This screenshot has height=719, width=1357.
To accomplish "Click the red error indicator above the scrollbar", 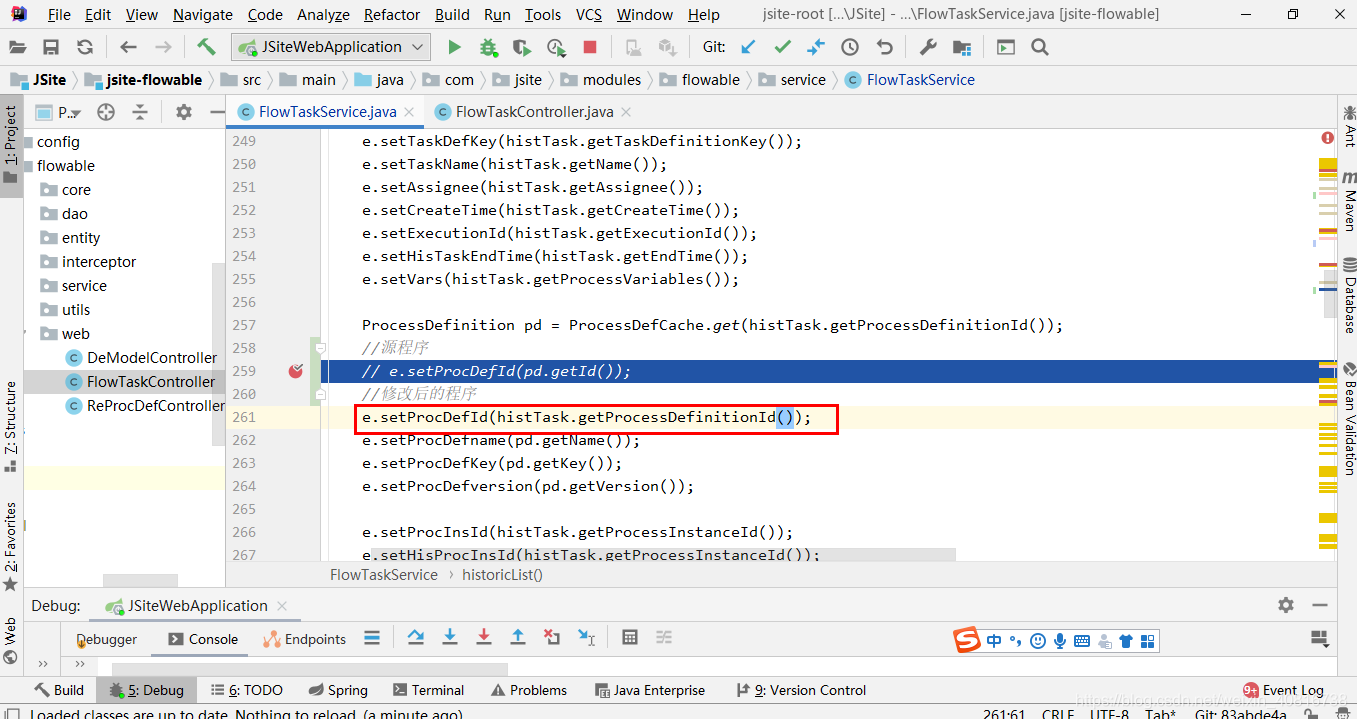I will [1327, 138].
